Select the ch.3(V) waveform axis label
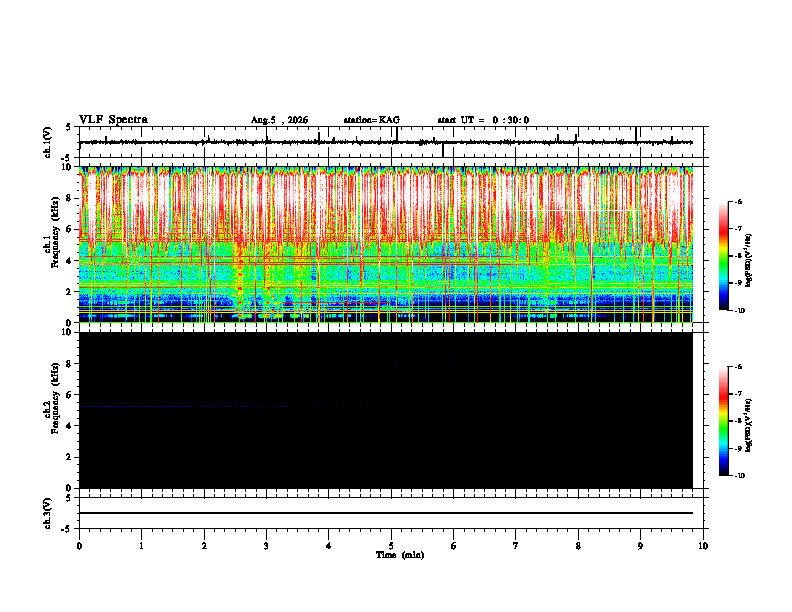792x612 pixels. [48, 513]
